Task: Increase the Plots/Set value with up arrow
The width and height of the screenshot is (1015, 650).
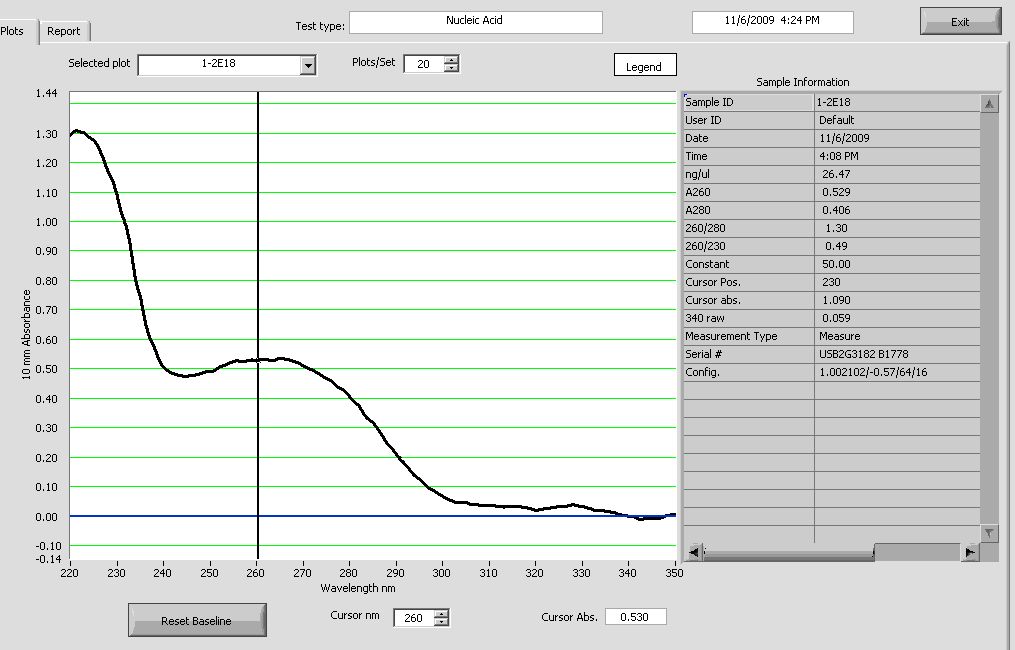Action: [x=451, y=60]
